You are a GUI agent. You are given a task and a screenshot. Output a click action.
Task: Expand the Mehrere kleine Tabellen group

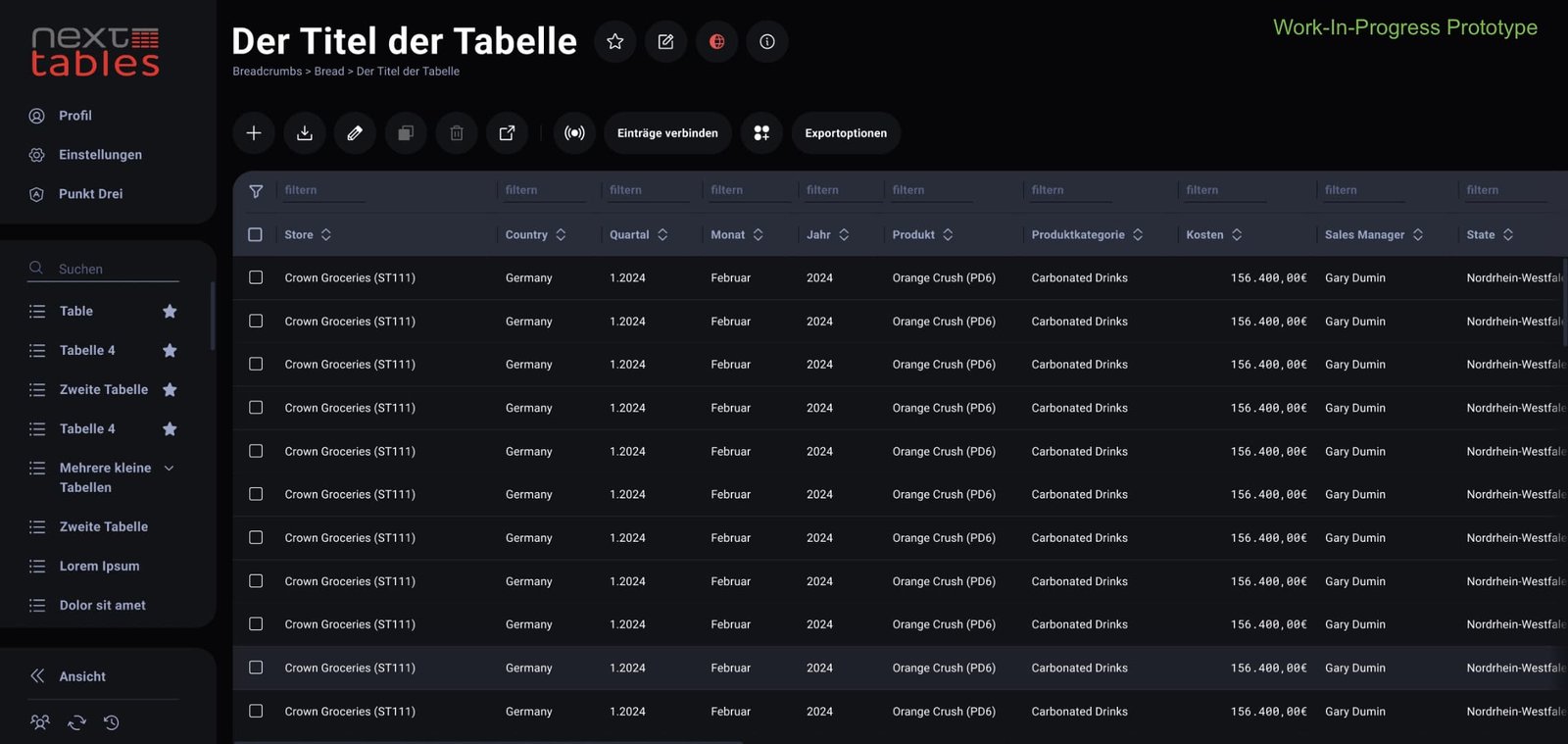(x=170, y=469)
